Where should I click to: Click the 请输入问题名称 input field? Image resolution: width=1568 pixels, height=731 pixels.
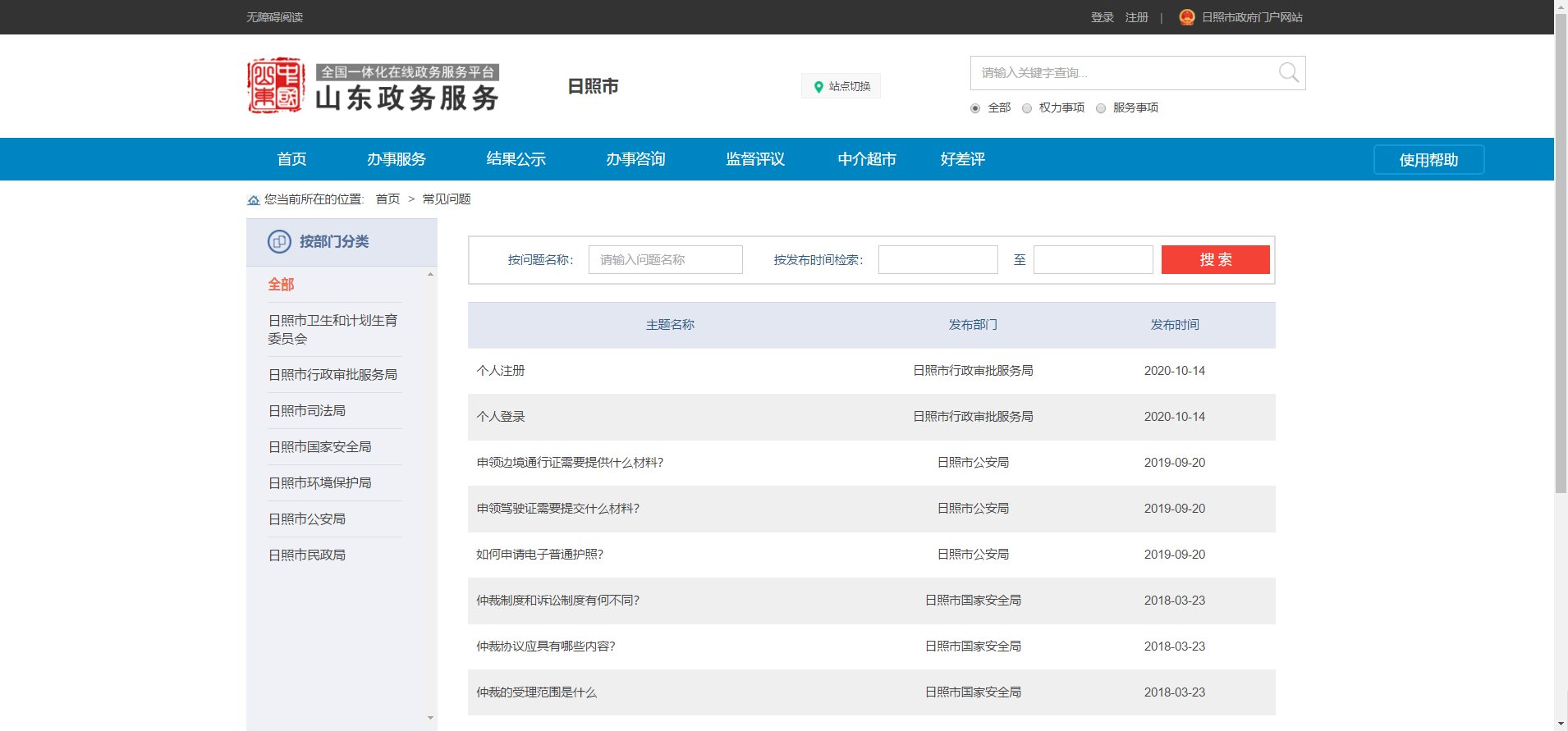click(x=665, y=260)
